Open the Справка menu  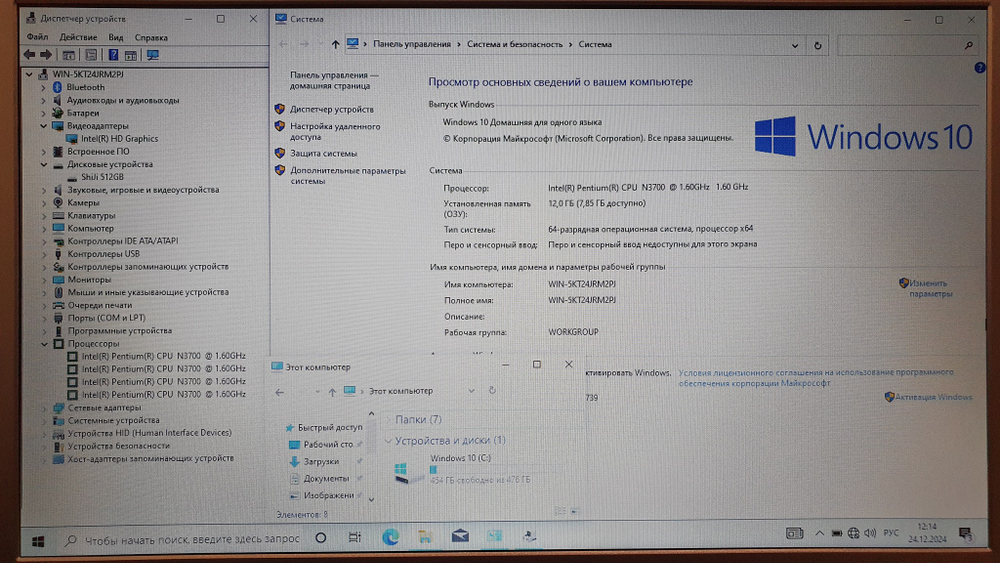(151, 37)
